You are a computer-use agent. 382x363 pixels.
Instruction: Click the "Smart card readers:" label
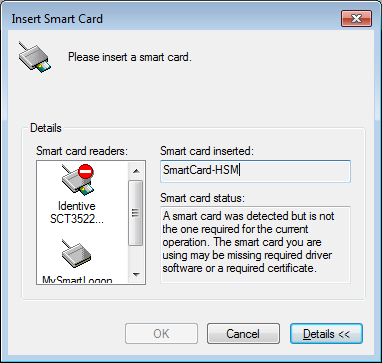click(82, 151)
